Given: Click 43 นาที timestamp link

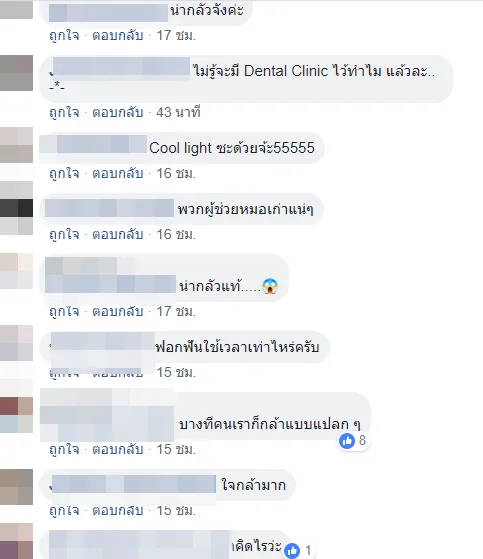Looking at the screenshot, I should (178, 112).
